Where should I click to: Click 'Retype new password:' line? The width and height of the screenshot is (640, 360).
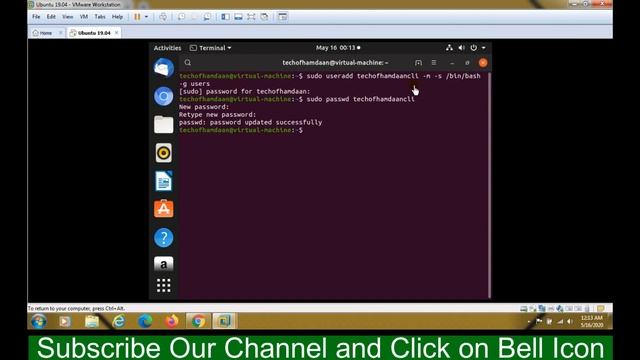218,115
